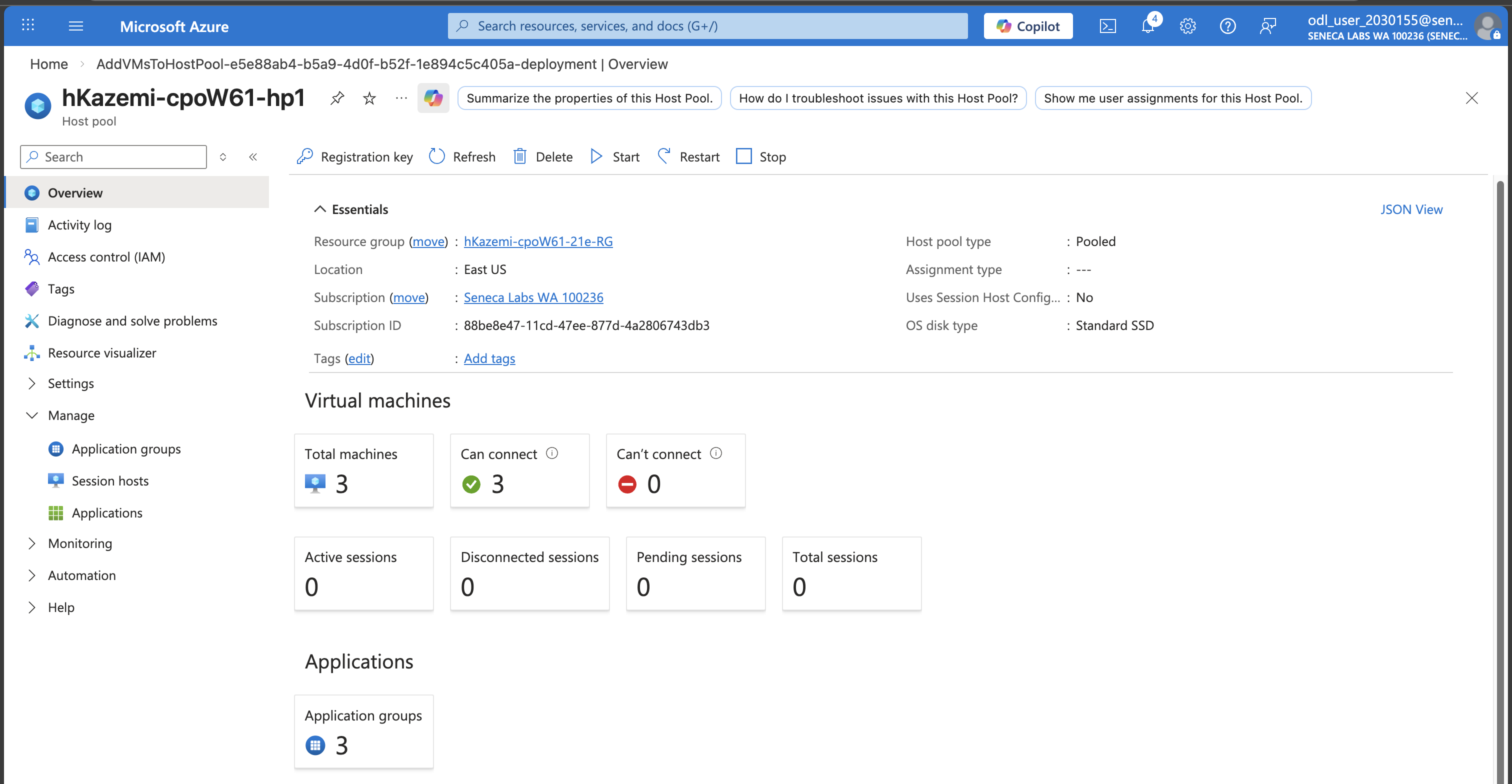Open portal settings gear
The height and width of the screenshot is (784, 1512).
(1187, 26)
